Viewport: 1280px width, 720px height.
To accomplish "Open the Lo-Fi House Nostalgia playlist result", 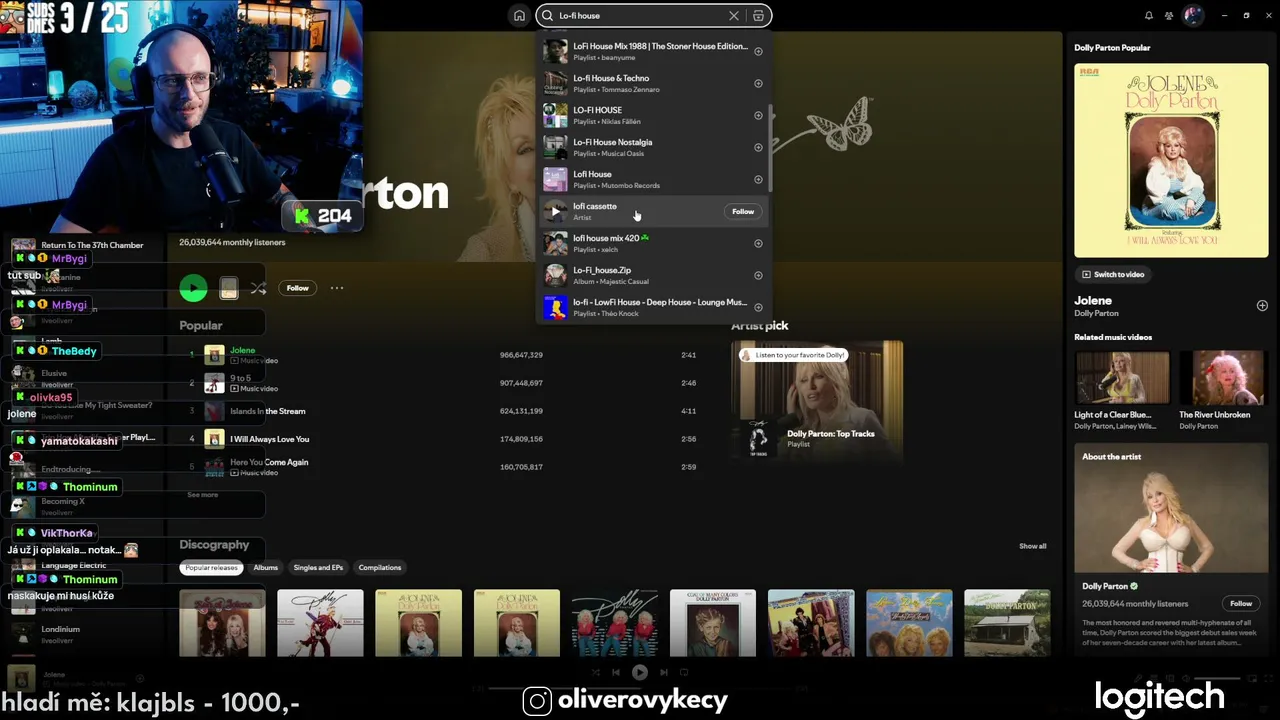I will coord(654,147).
